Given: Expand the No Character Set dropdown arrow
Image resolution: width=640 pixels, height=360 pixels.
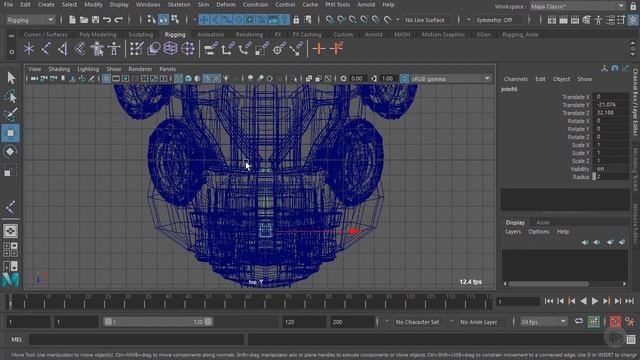Looking at the screenshot, I should pos(387,322).
